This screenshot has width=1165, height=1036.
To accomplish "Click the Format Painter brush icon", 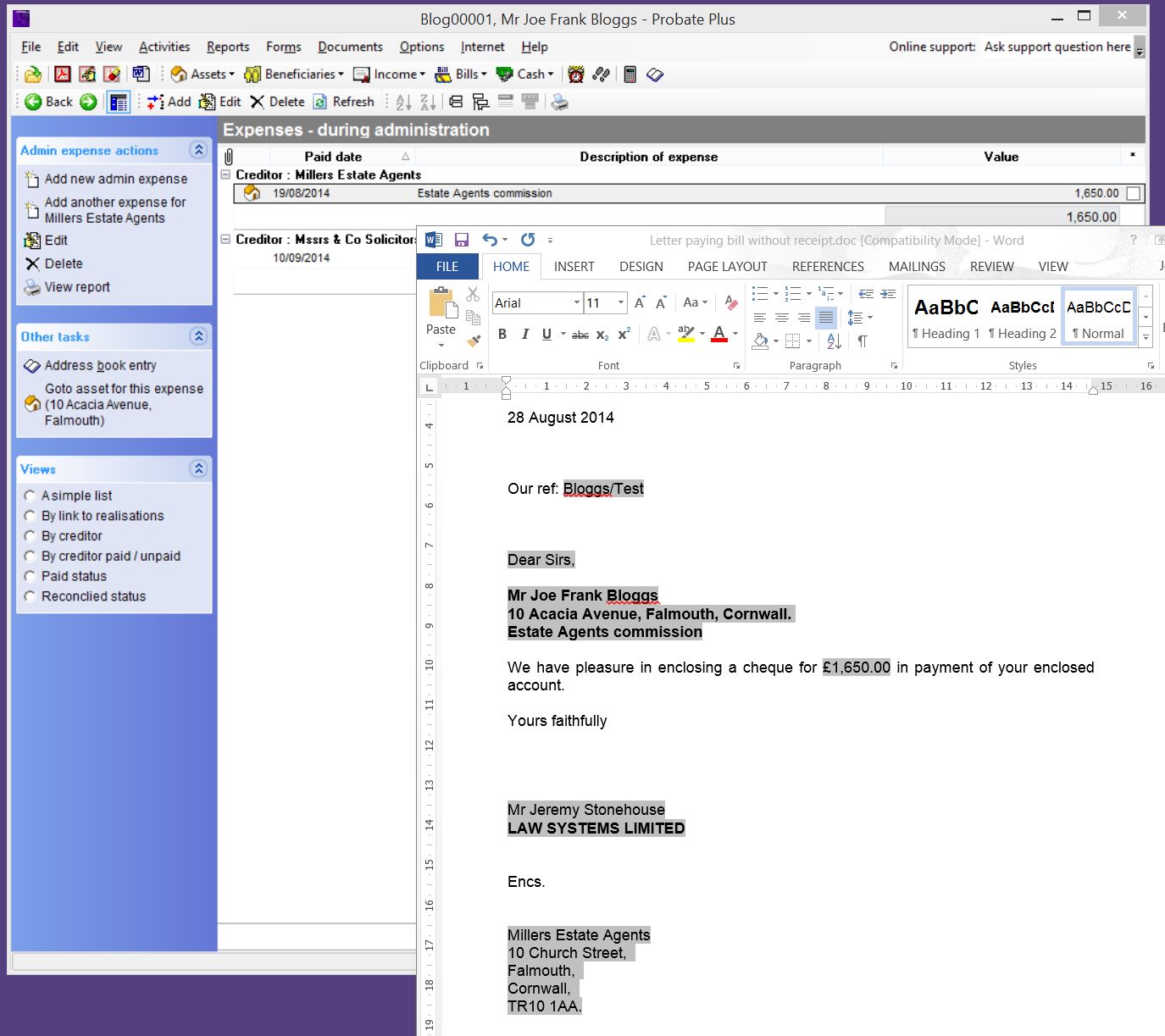I will point(474,341).
